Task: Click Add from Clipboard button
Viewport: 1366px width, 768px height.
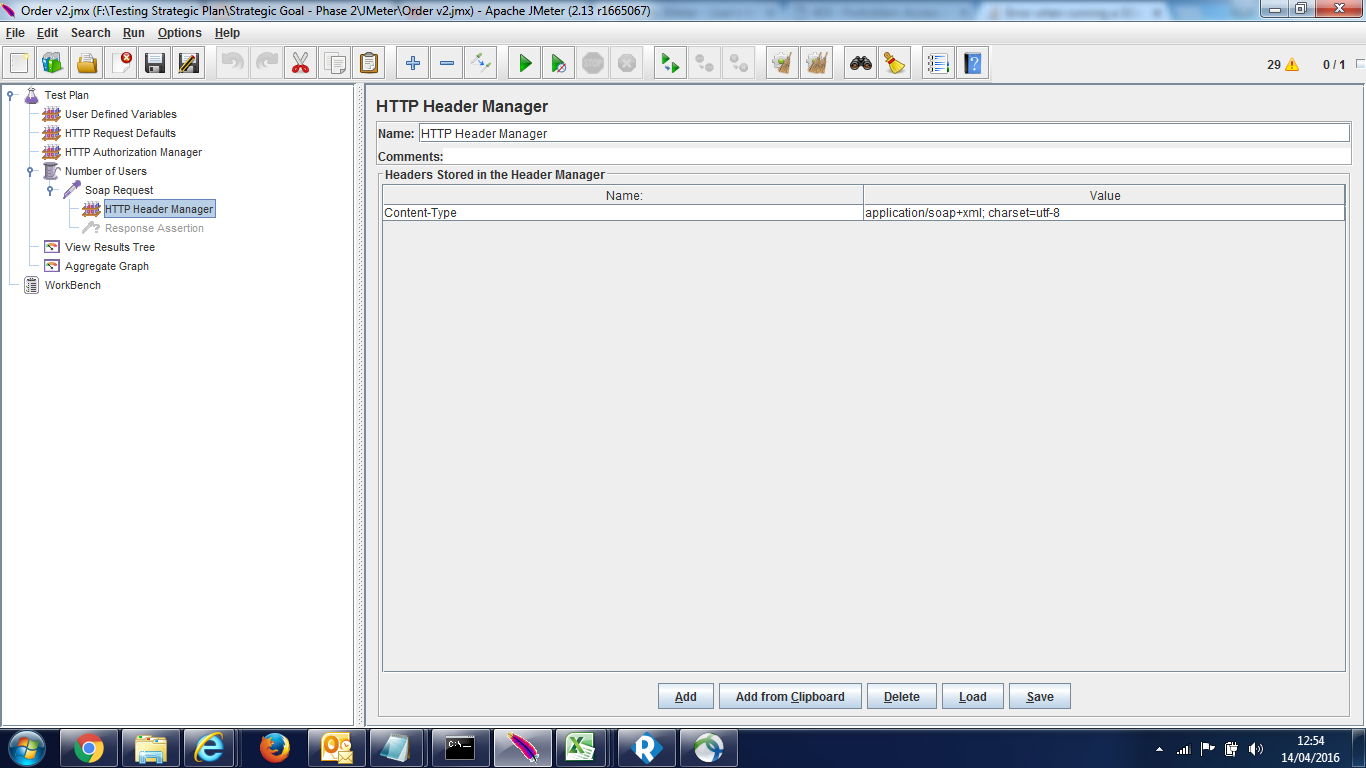Action: pos(790,696)
